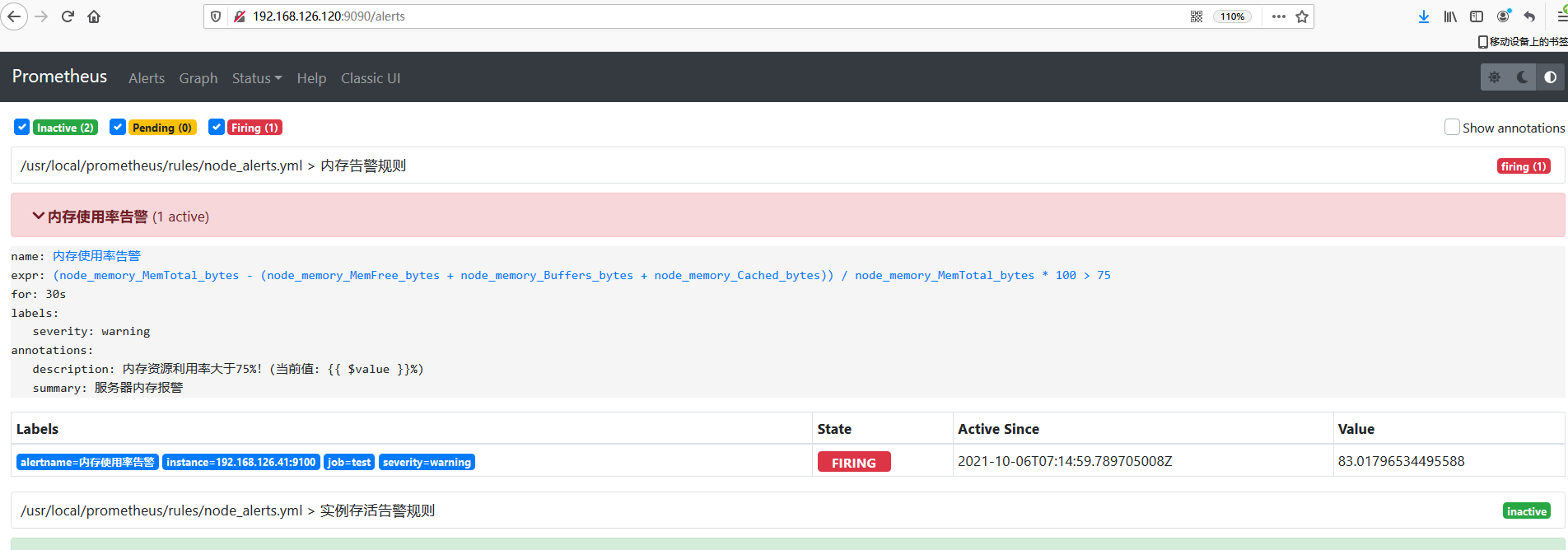
Task: Enable the Show annotations checkbox
Action: coord(1452,127)
